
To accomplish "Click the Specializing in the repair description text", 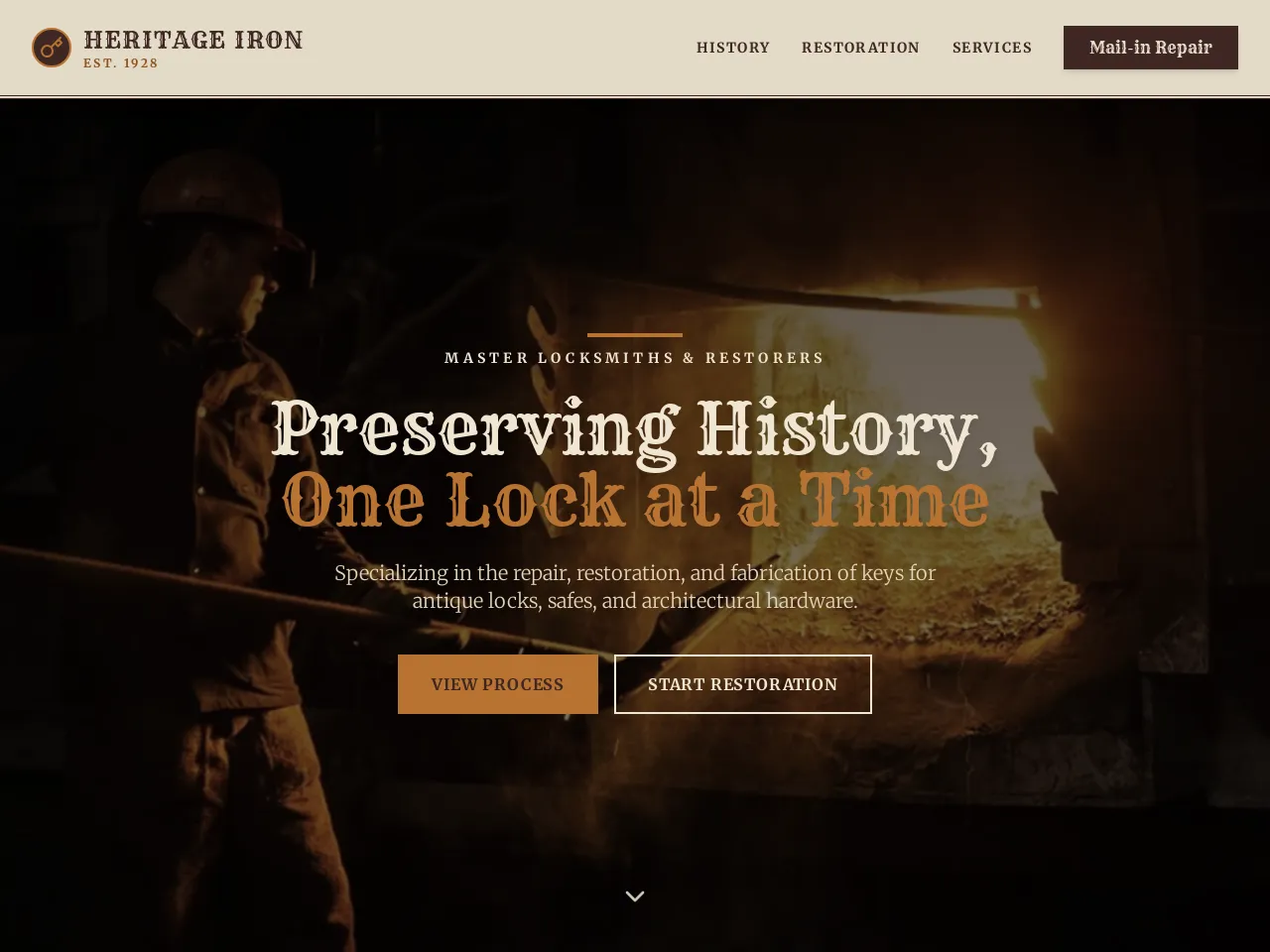I will point(635,586).
